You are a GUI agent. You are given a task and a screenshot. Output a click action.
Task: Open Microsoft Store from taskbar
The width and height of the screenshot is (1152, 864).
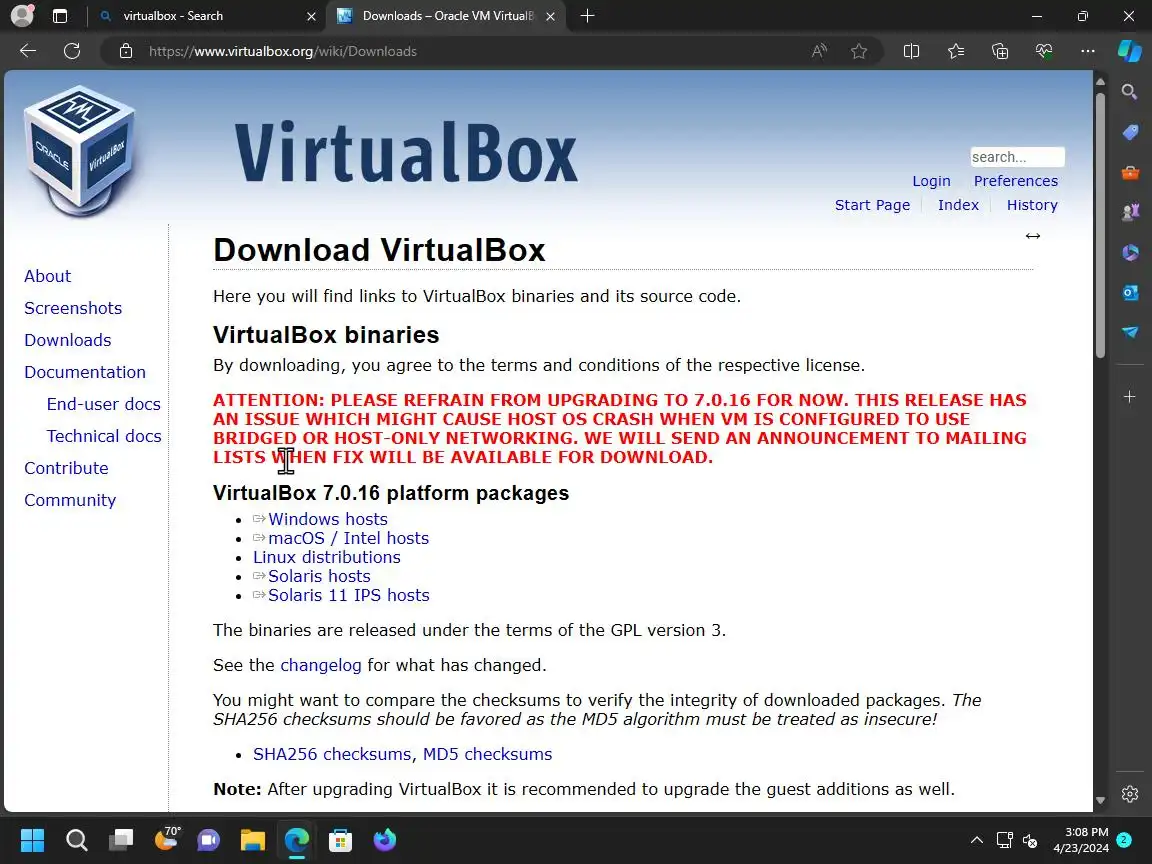click(x=340, y=840)
